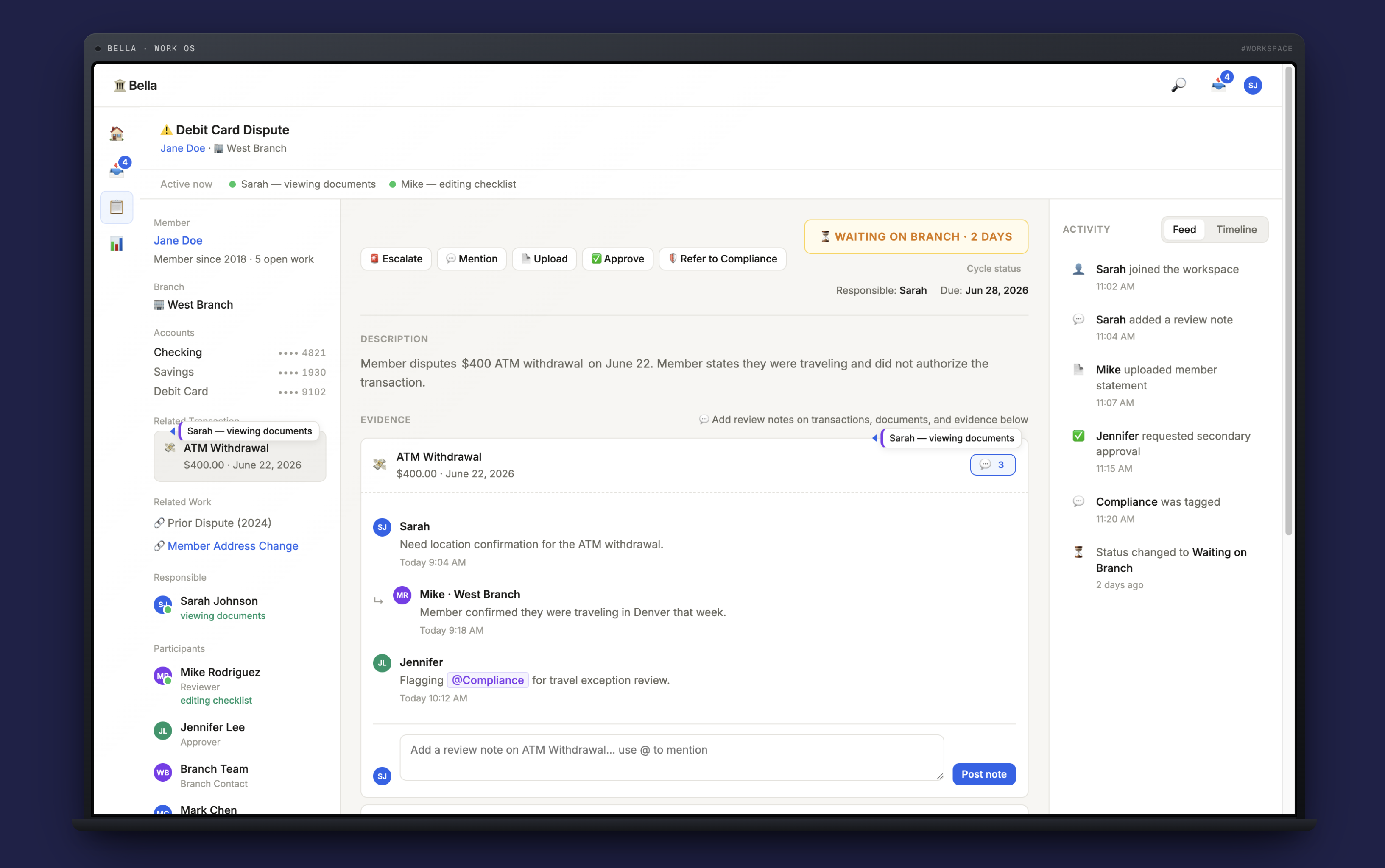
Task: Open SJ profile avatar in header
Action: 1252,86
